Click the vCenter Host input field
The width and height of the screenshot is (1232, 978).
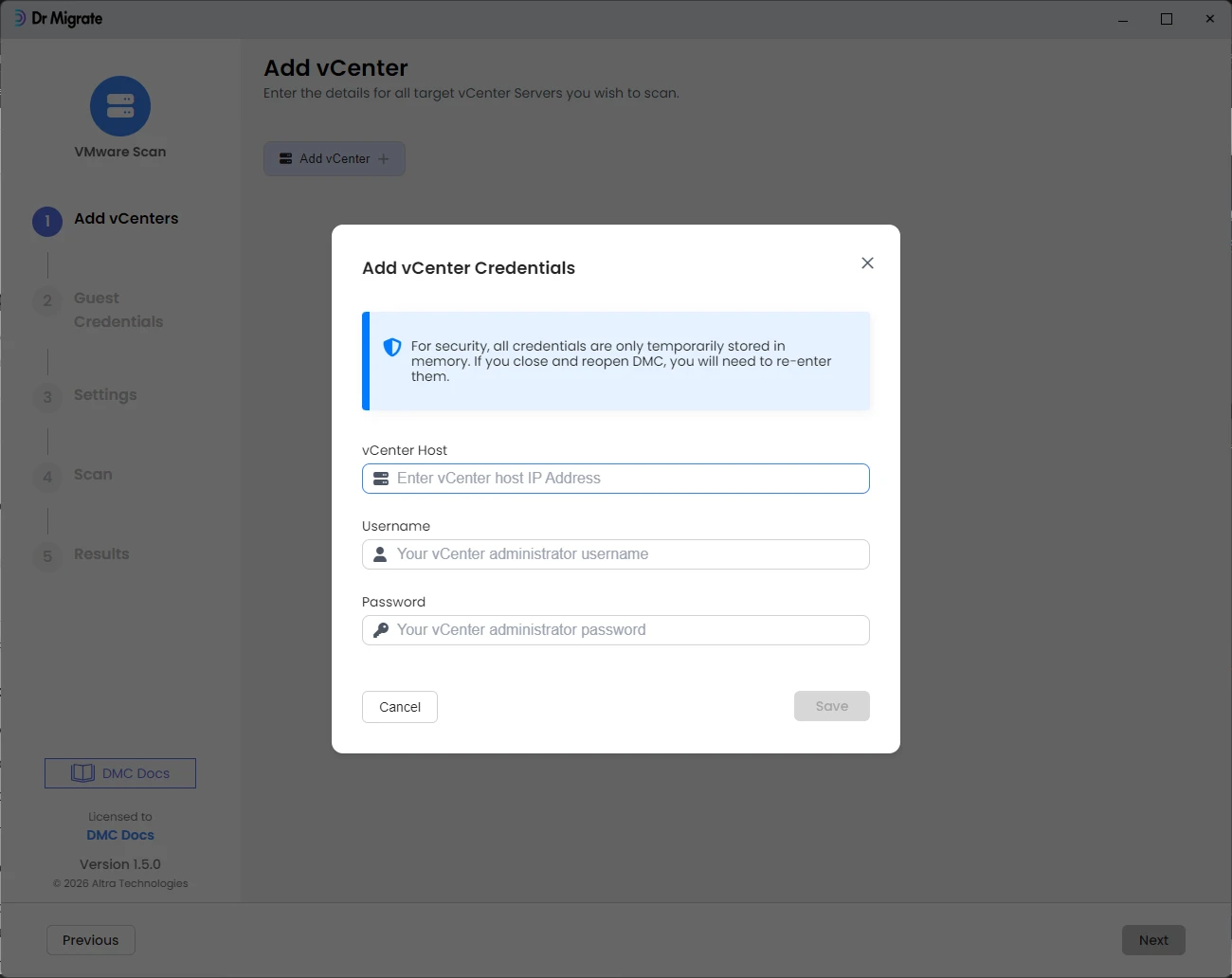click(x=616, y=479)
